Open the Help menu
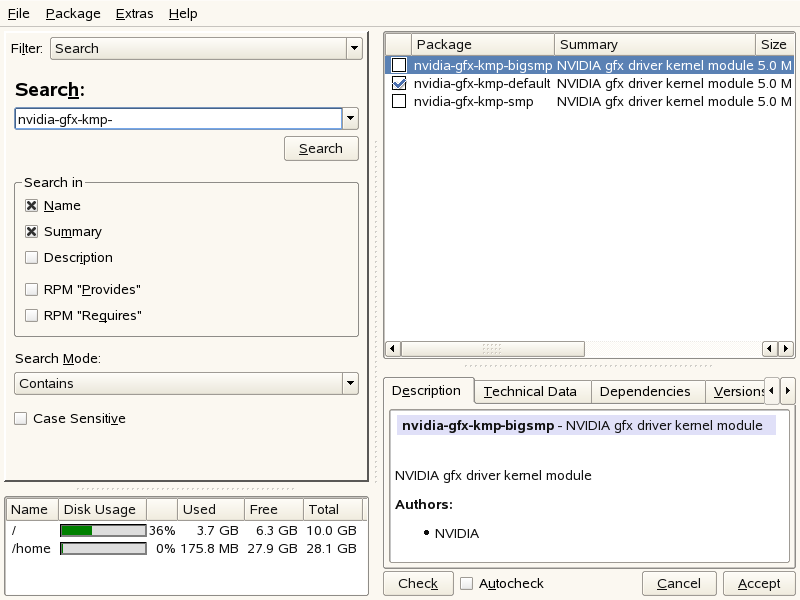The height and width of the screenshot is (600, 800). [183, 14]
